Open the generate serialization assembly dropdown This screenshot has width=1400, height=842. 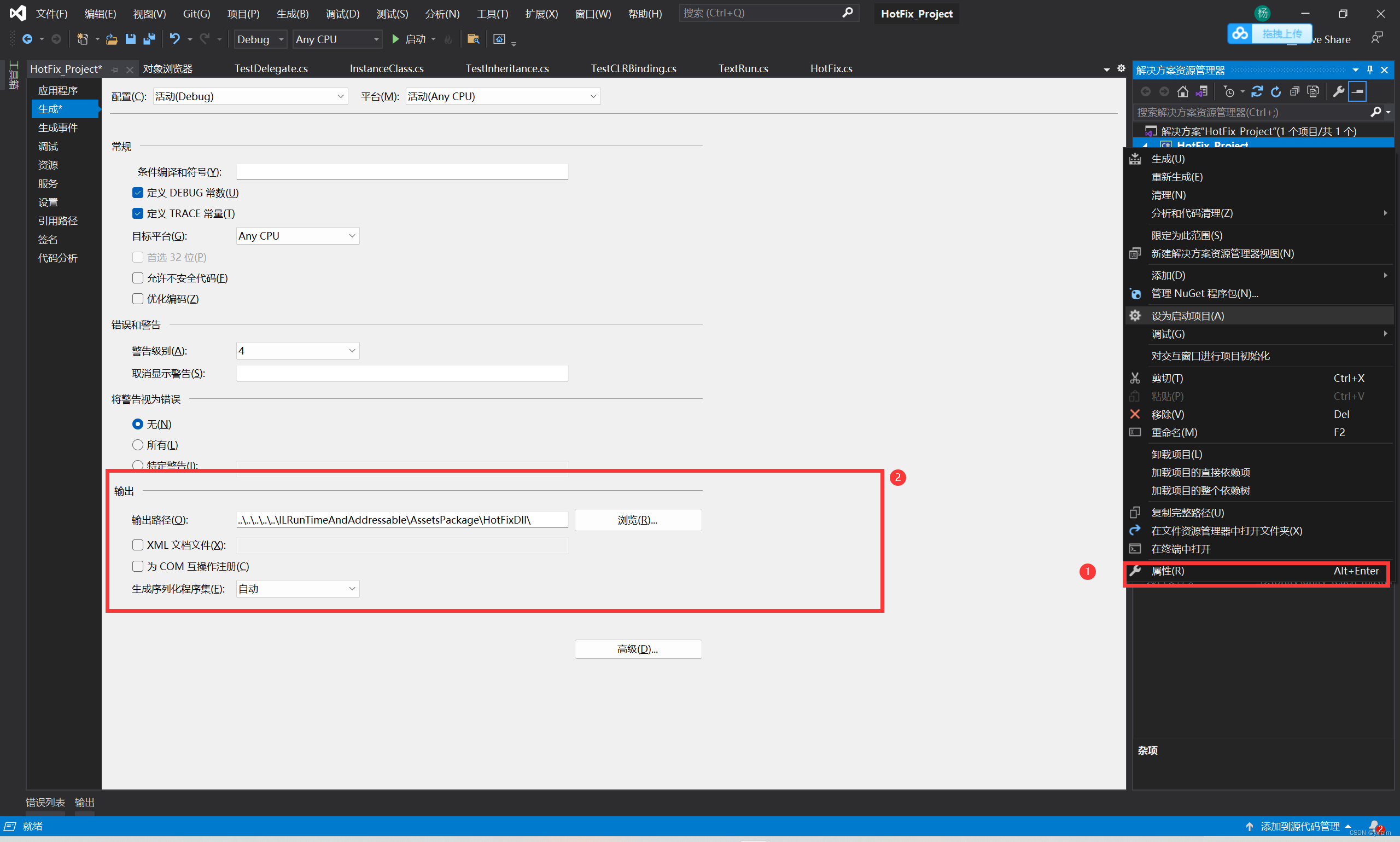pos(297,589)
